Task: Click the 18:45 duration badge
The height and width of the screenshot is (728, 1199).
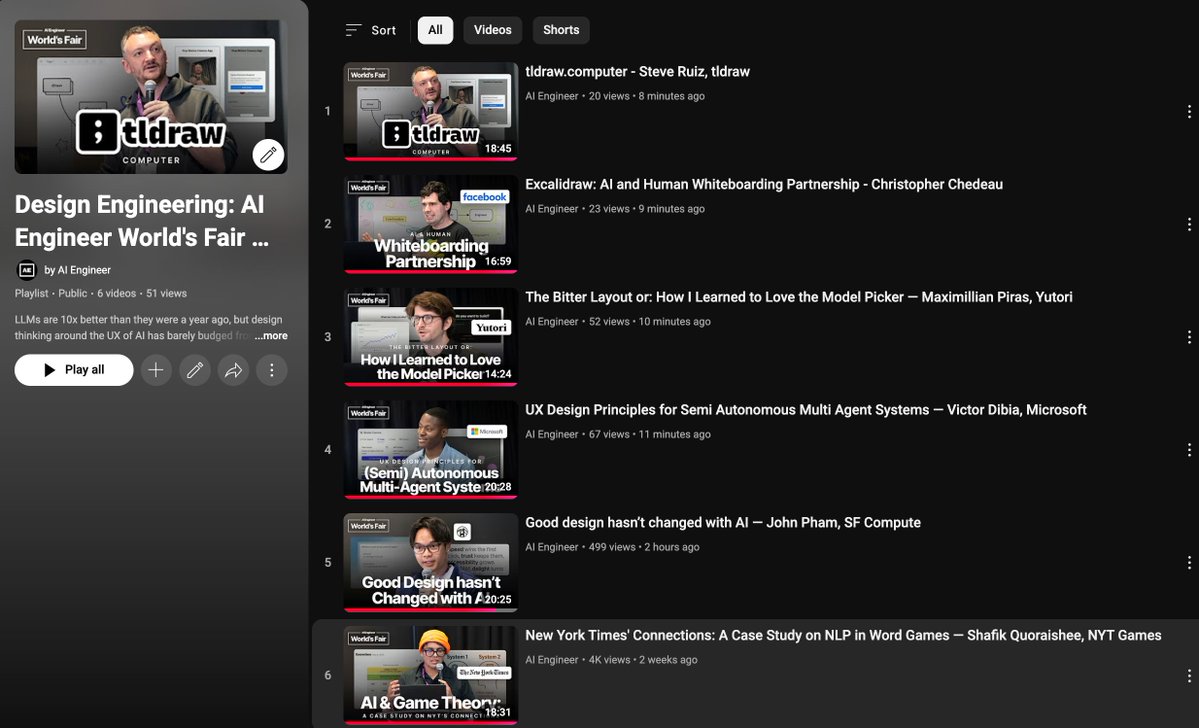Action: click(x=499, y=148)
